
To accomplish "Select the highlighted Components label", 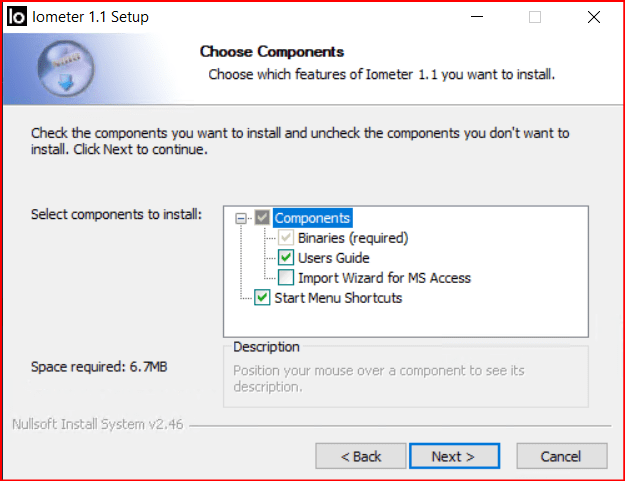I will (312, 218).
